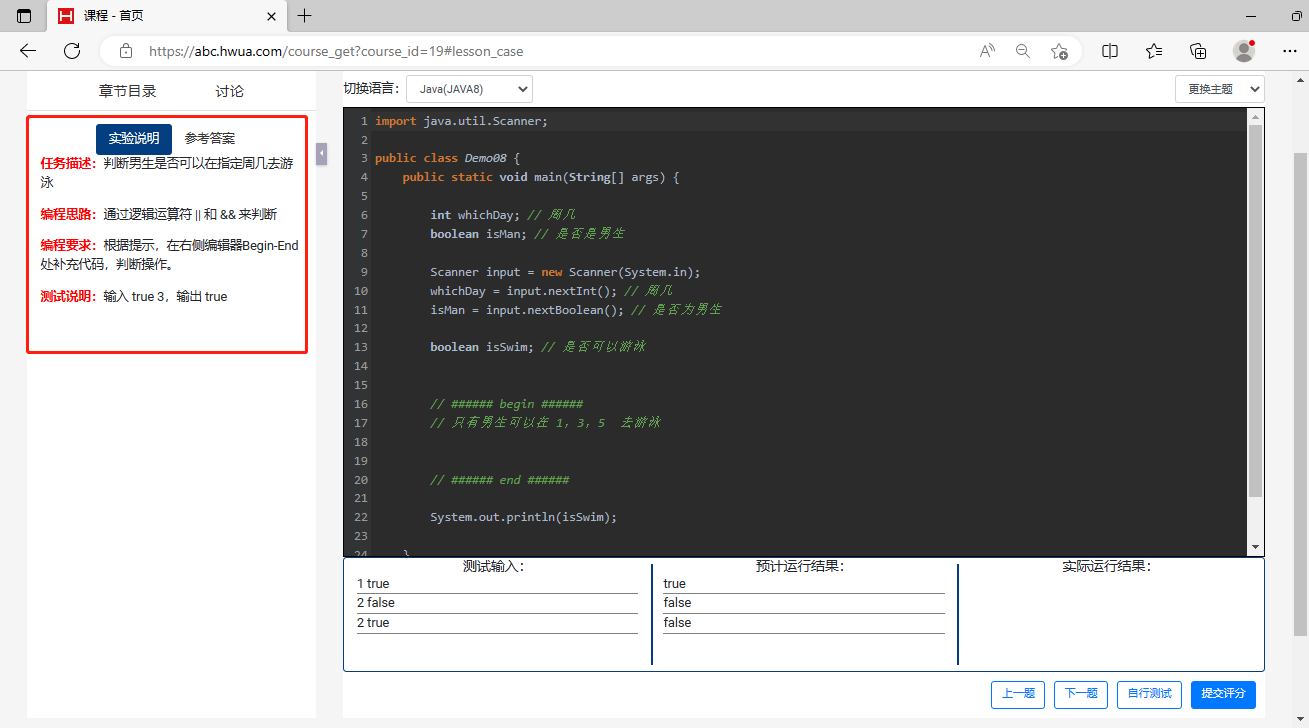Click the 'public class Demo08 {' line
Screen dimensions: 1309x728
pyautogui.click(x=447, y=158)
